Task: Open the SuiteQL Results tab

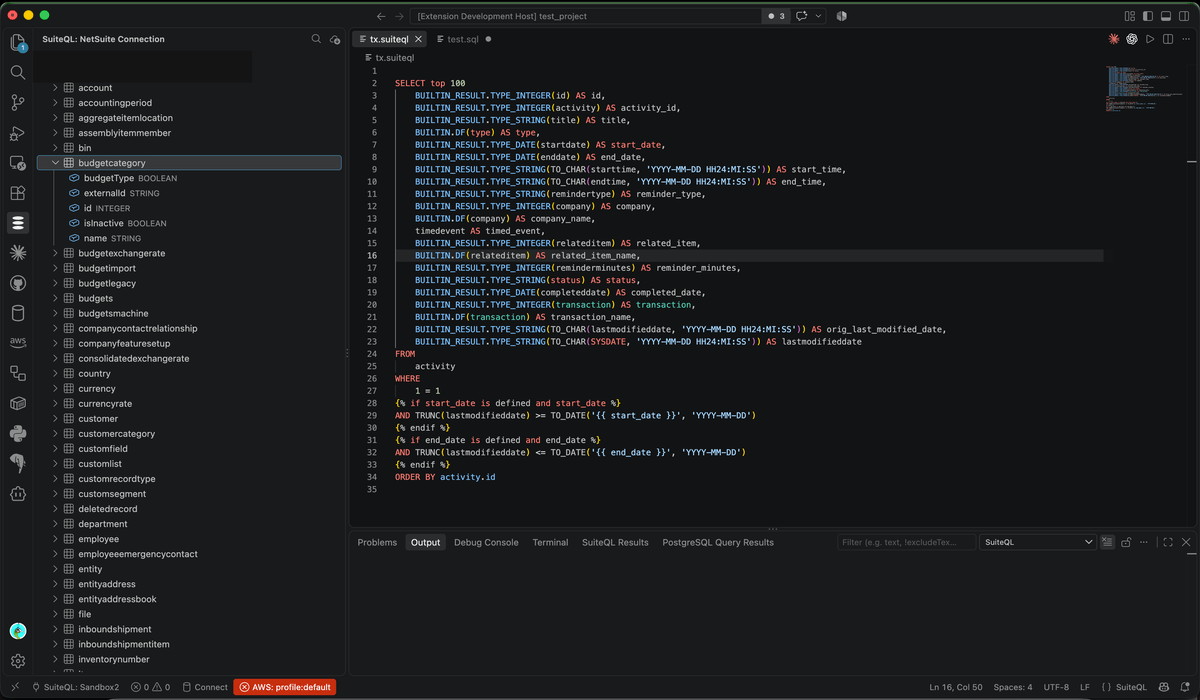Action: pos(615,542)
